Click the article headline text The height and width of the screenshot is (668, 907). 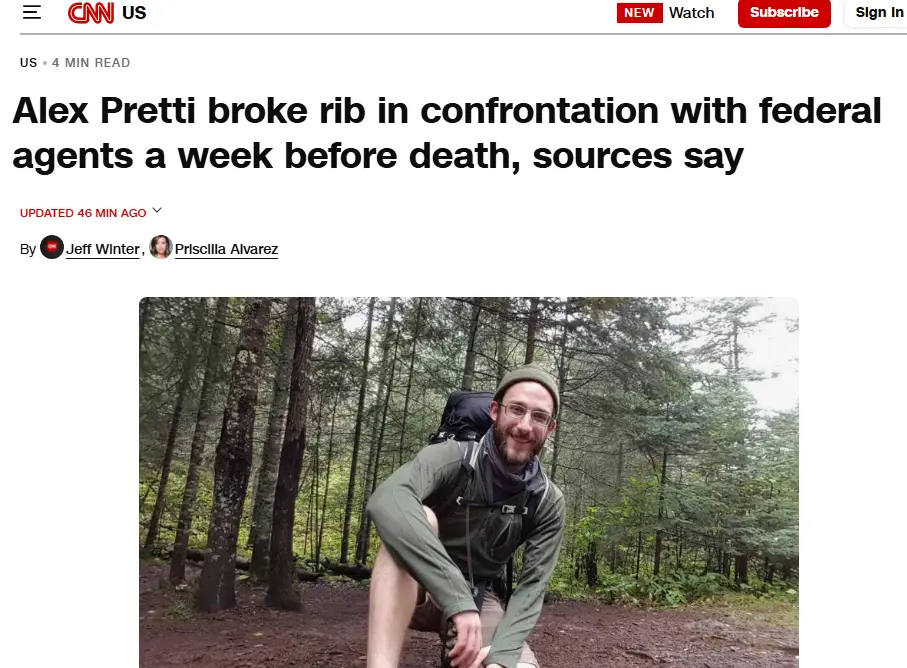coord(447,133)
